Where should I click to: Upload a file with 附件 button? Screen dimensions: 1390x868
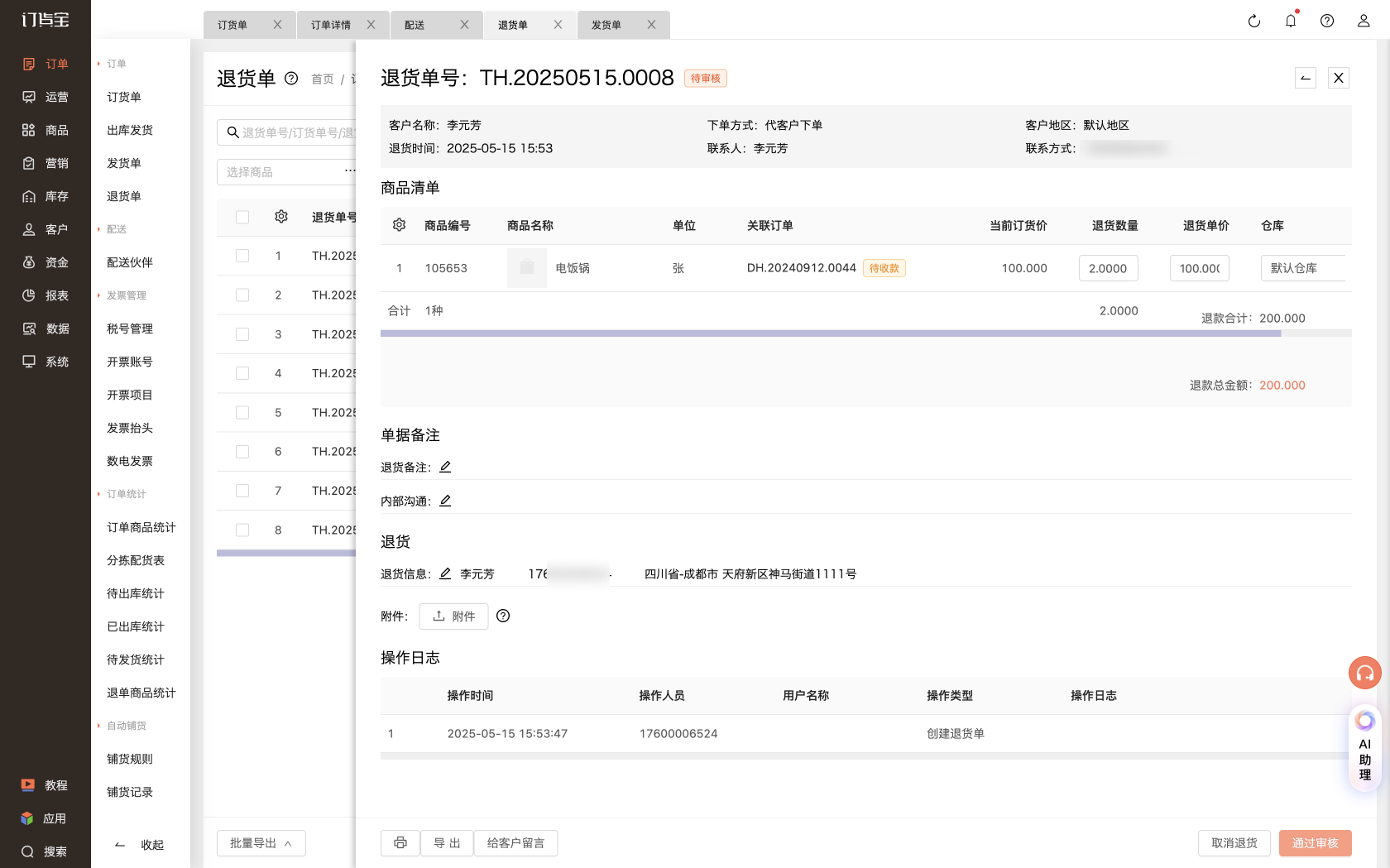click(x=453, y=616)
